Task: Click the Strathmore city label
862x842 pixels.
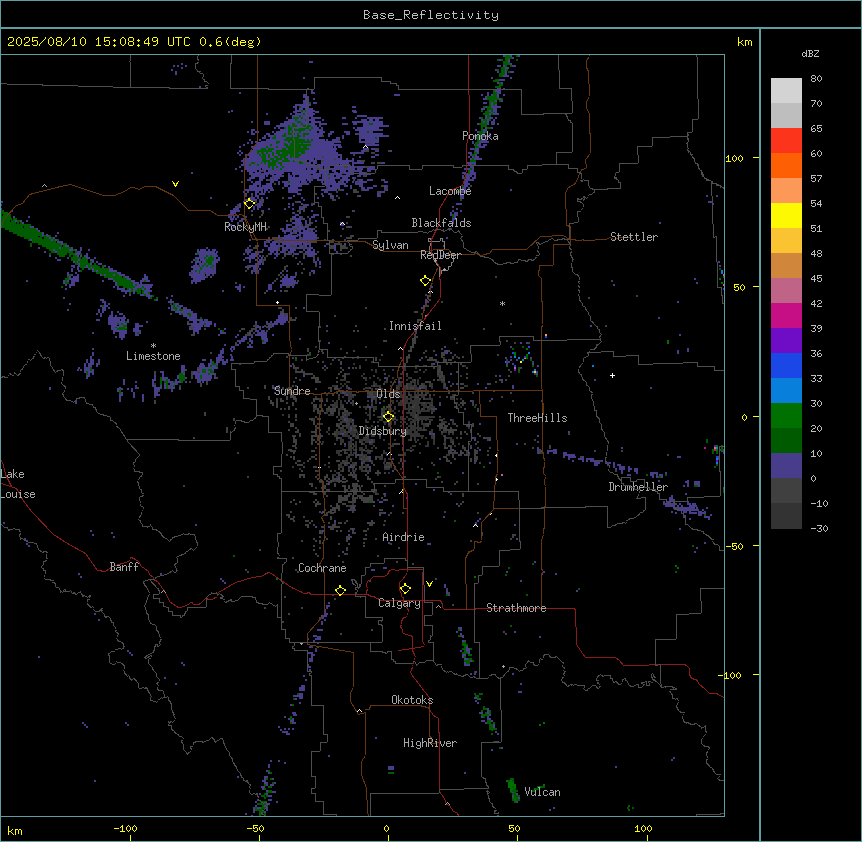Action: 516,608
